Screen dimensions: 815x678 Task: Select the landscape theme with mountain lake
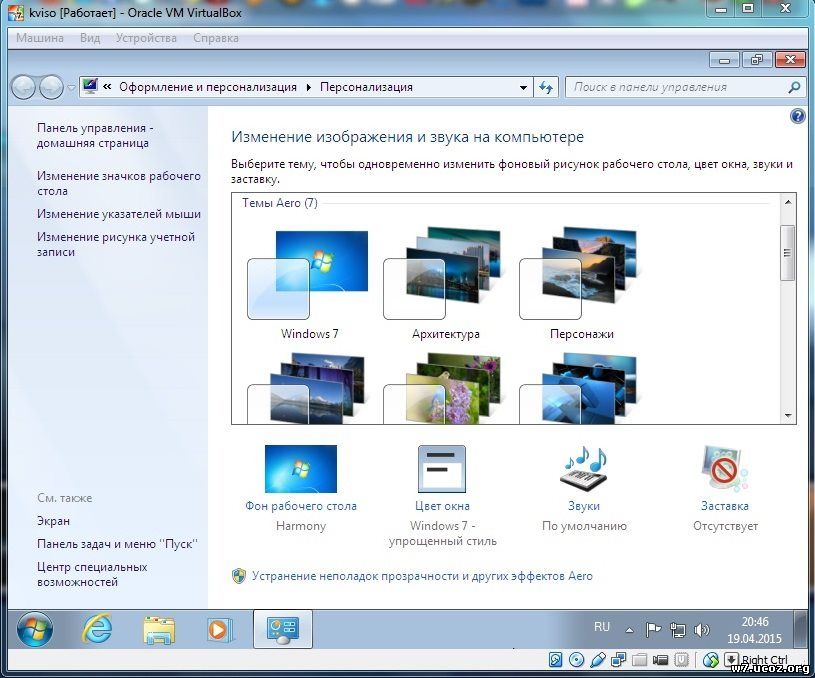pos(309,388)
